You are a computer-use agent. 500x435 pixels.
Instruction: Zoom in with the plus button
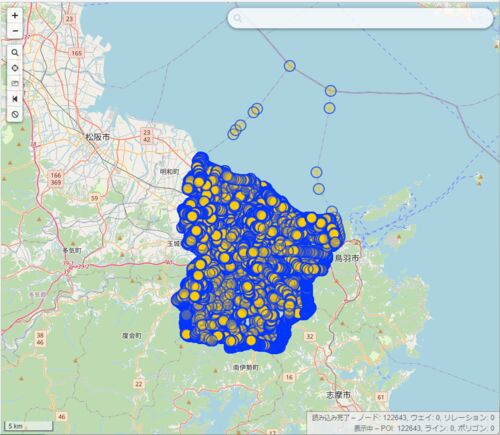(x=15, y=16)
